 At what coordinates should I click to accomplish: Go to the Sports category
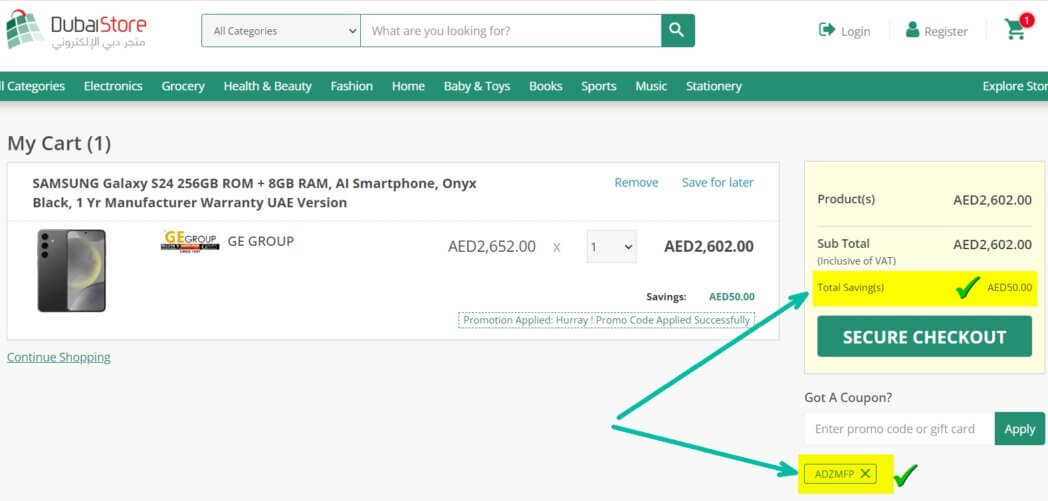(x=598, y=86)
